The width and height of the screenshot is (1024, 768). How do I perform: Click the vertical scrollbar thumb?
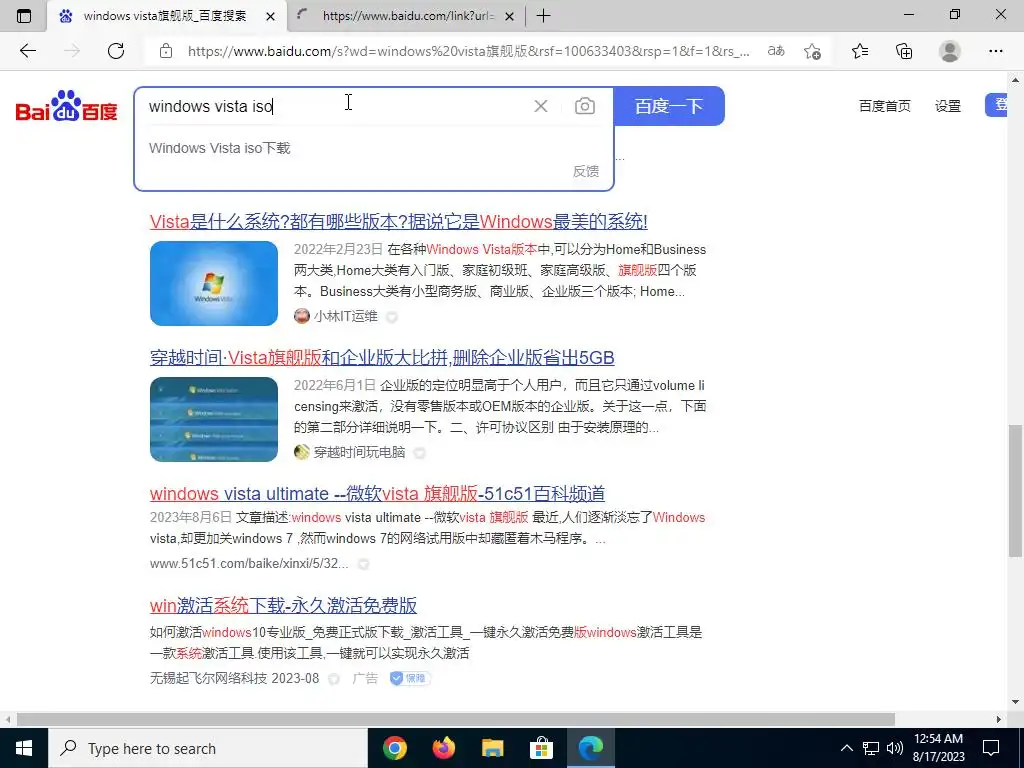pos(1015,490)
